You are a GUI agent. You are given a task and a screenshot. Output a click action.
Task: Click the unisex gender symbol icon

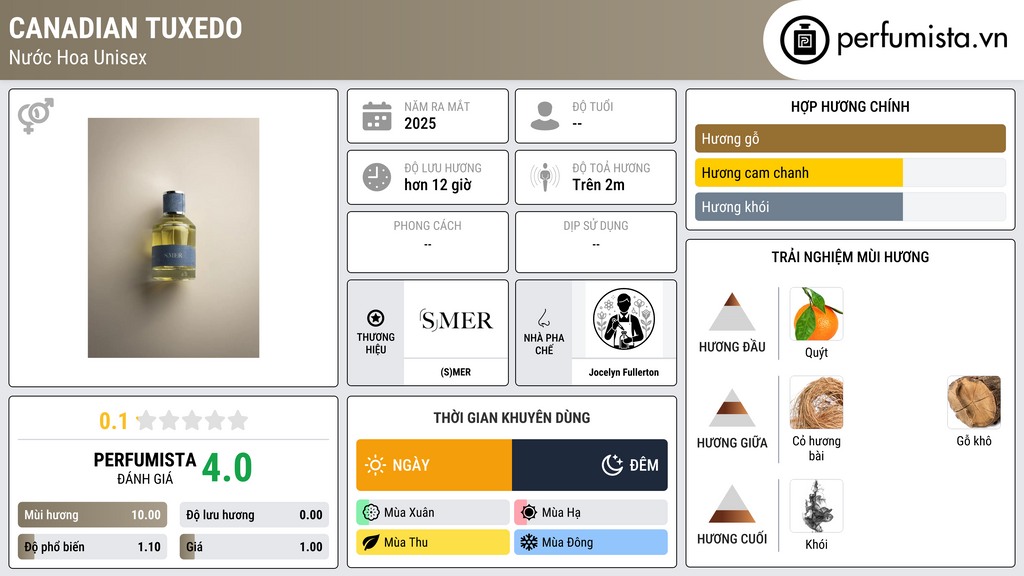[35, 116]
